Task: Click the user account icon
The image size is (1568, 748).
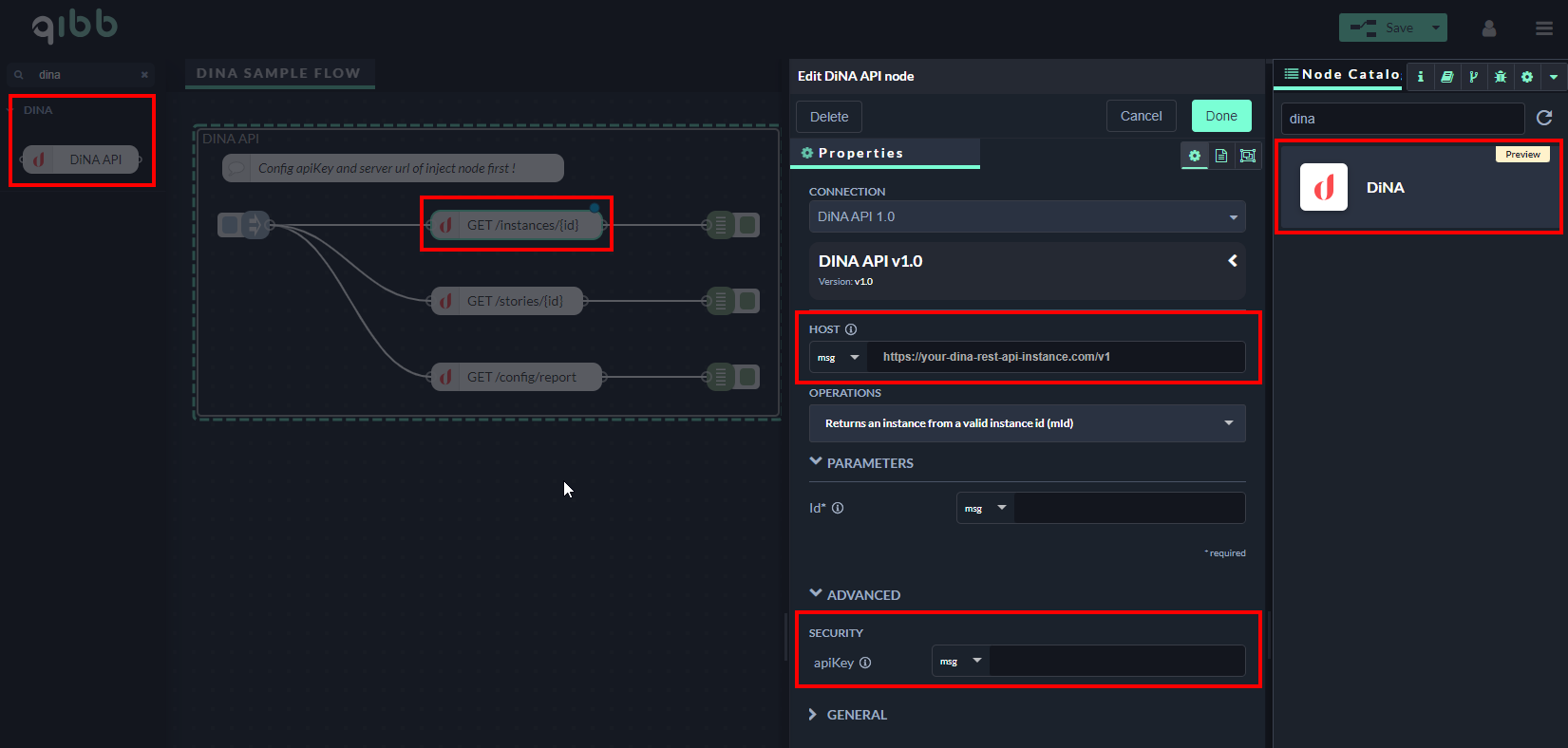Action: click(1489, 28)
